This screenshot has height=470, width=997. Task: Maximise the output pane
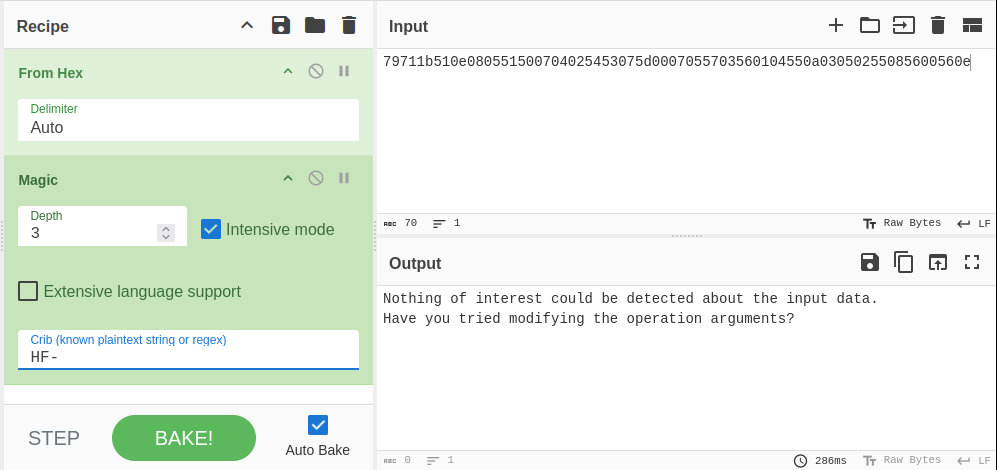972,262
